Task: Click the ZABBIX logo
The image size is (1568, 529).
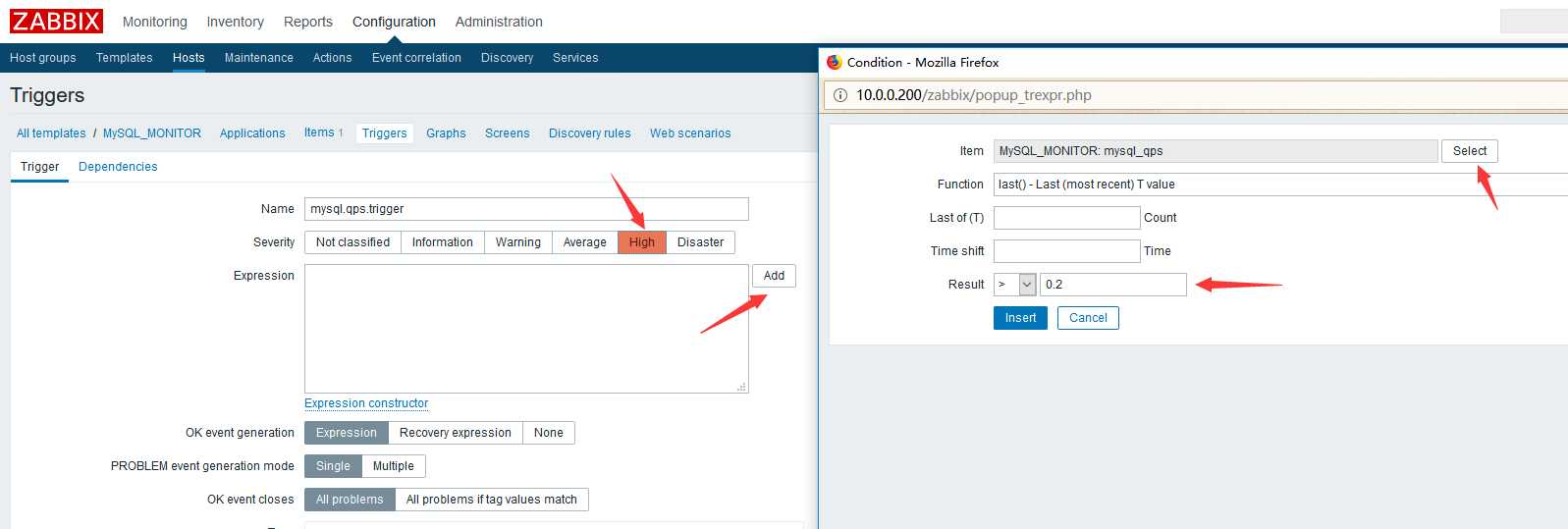Action: point(57,21)
